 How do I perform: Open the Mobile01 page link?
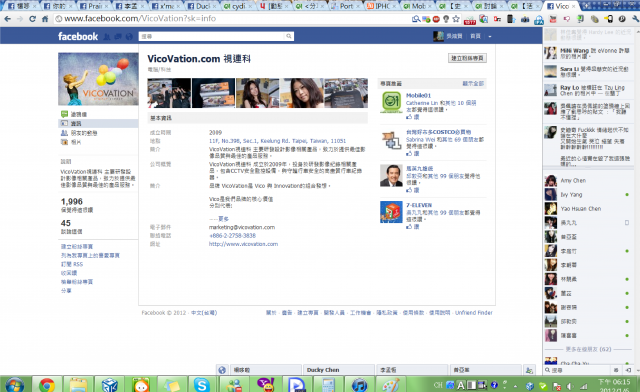coord(418,96)
